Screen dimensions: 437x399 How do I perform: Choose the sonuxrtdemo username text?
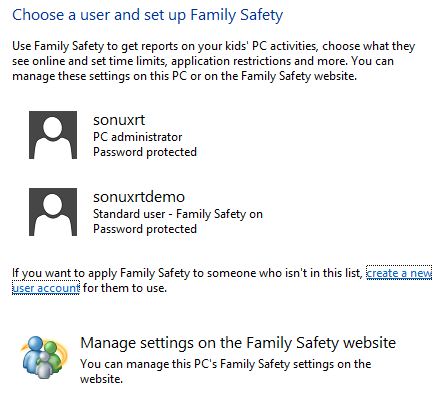pyautogui.click(x=139, y=197)
